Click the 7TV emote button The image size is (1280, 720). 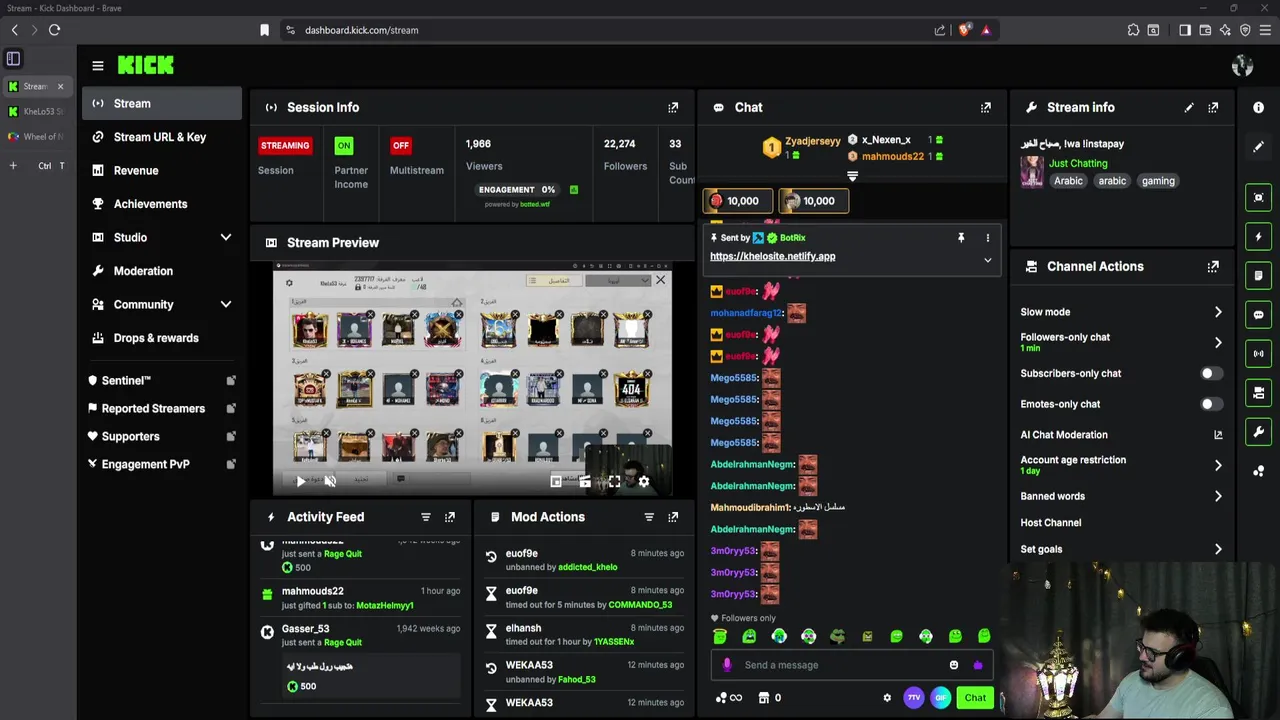point(913,698)
